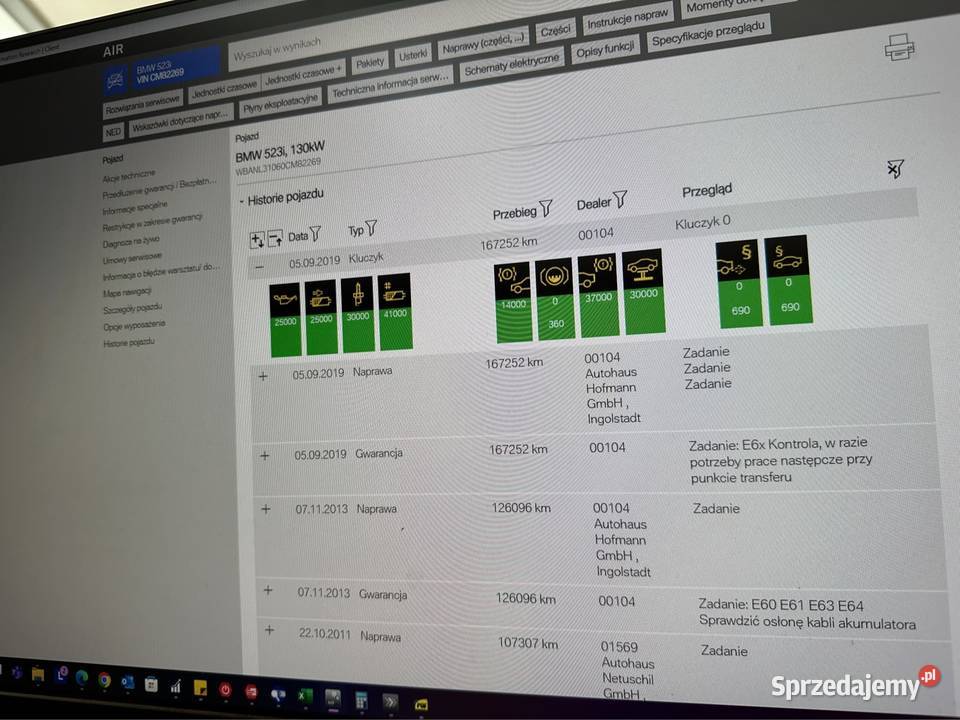Click the Wskazówki dotyczące napr... button
This screenshot has width=960, height=720.
pos(181,121)
